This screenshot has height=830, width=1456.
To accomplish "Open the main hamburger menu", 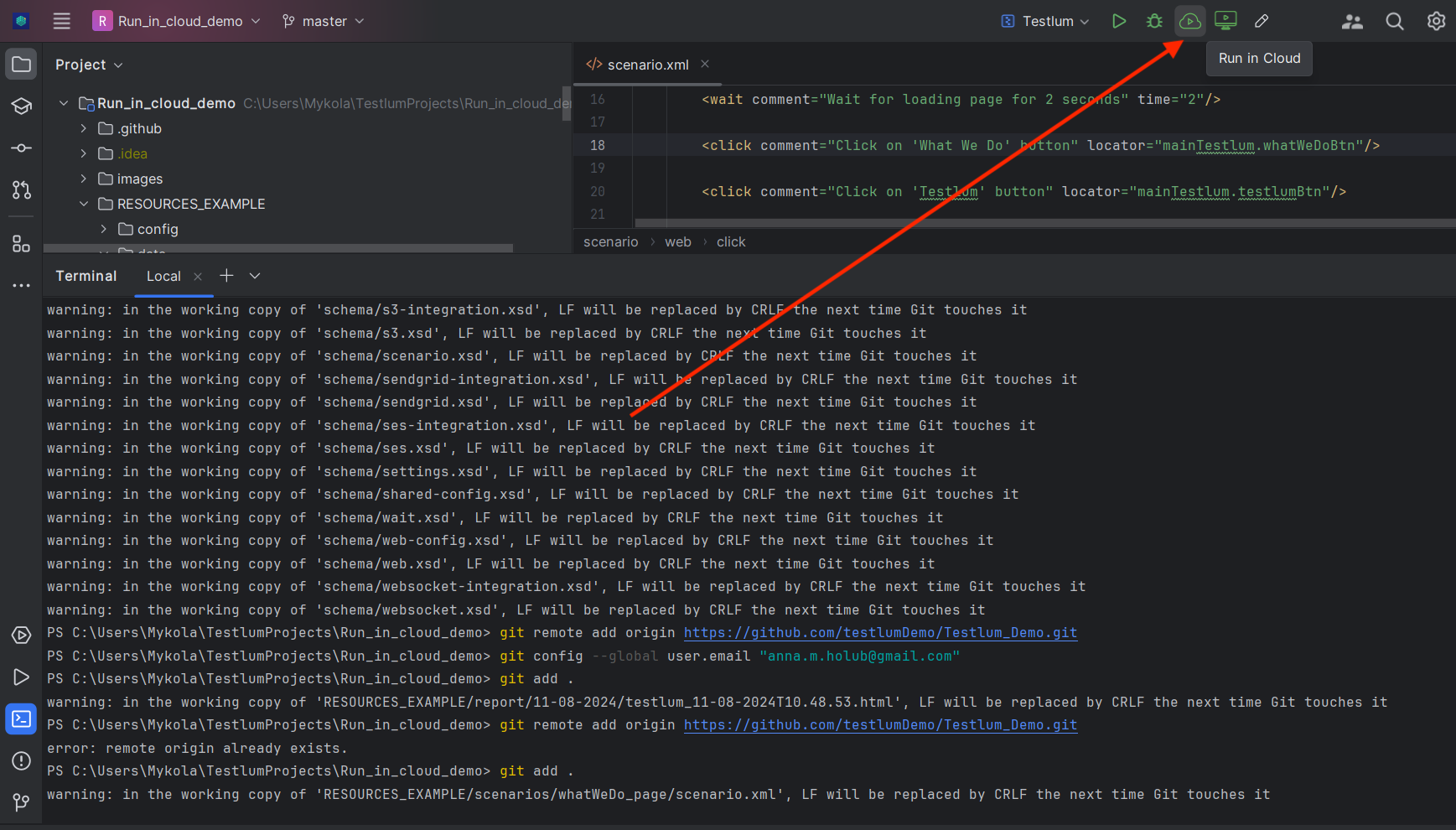I will pos(62,21).
